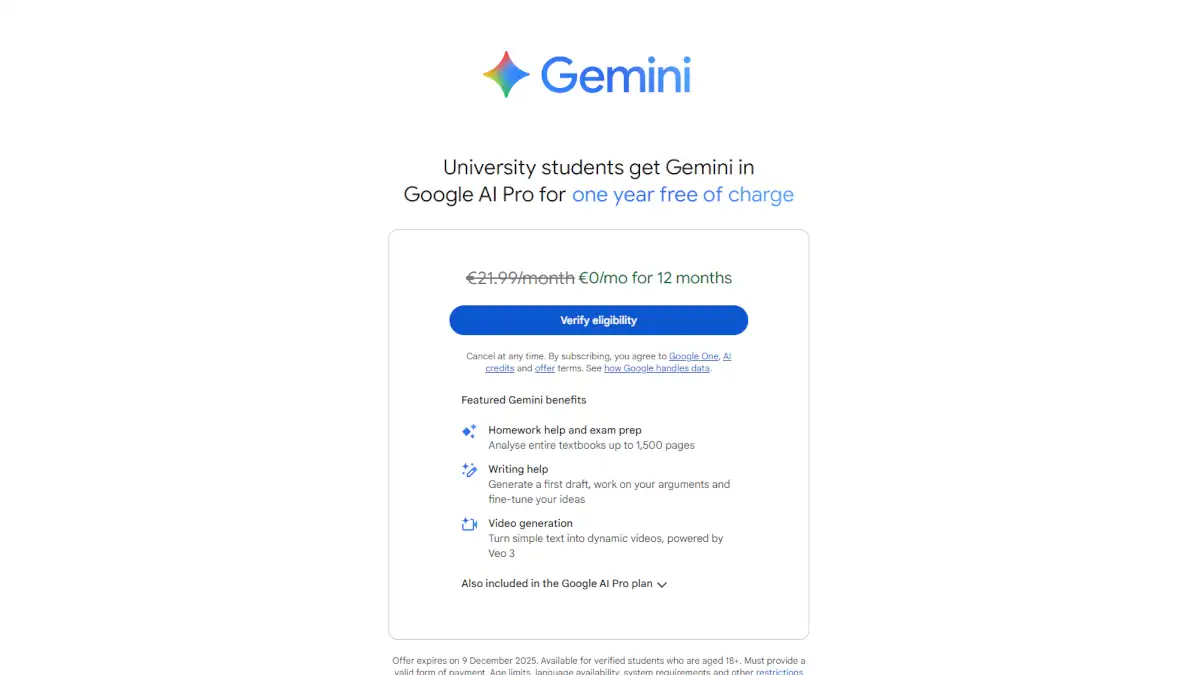Open the AI credits link

pyautogui.click(x=500, y=368)
